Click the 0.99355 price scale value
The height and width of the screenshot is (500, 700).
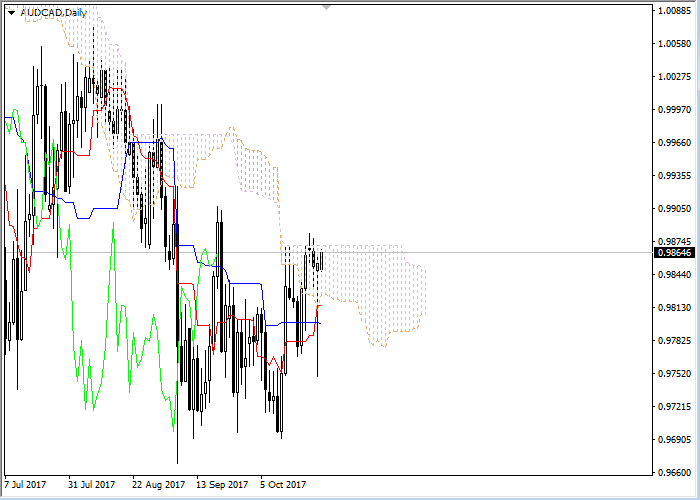[x=675, y=175]
